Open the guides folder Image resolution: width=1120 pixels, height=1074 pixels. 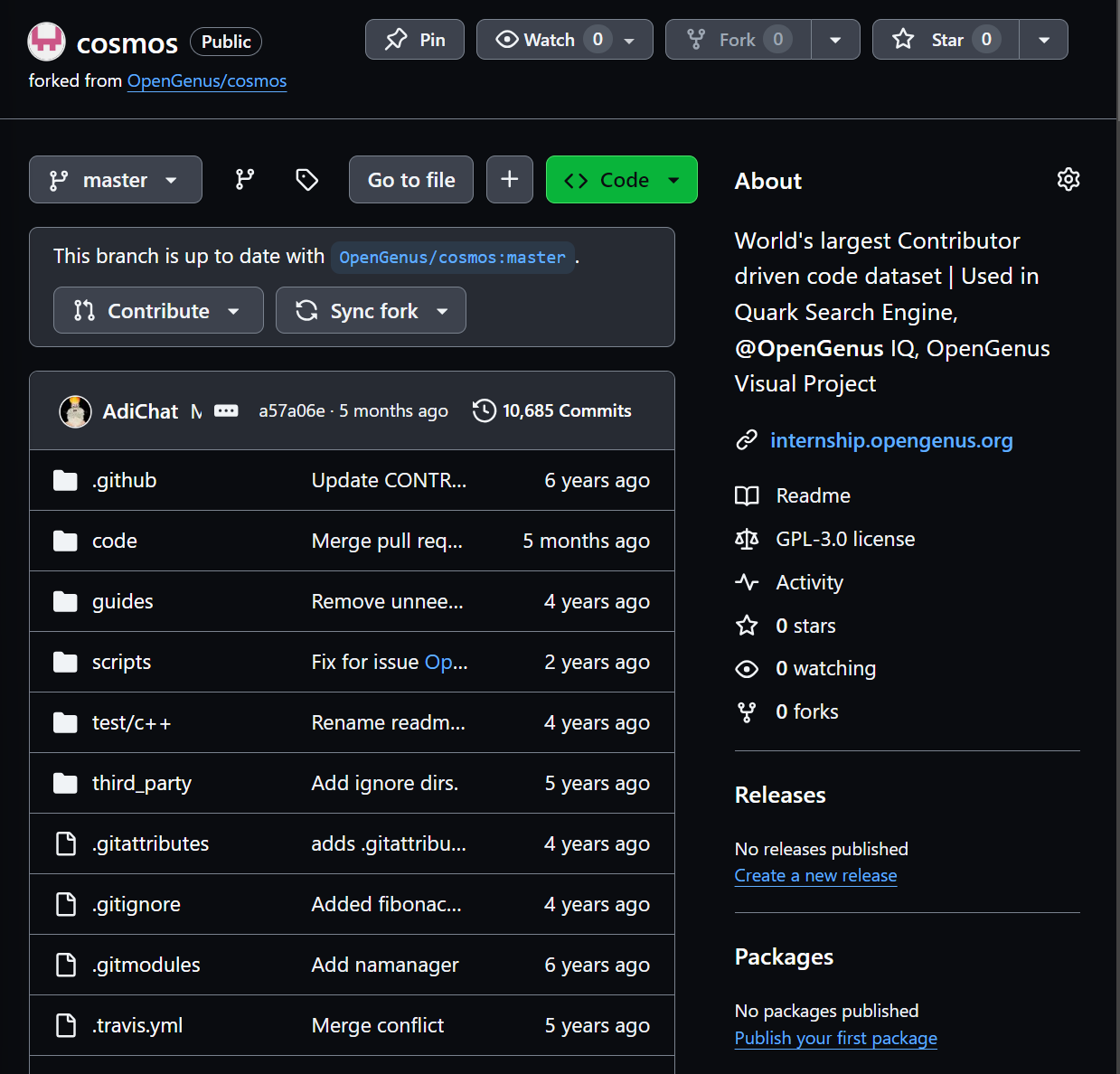(123, 601)
